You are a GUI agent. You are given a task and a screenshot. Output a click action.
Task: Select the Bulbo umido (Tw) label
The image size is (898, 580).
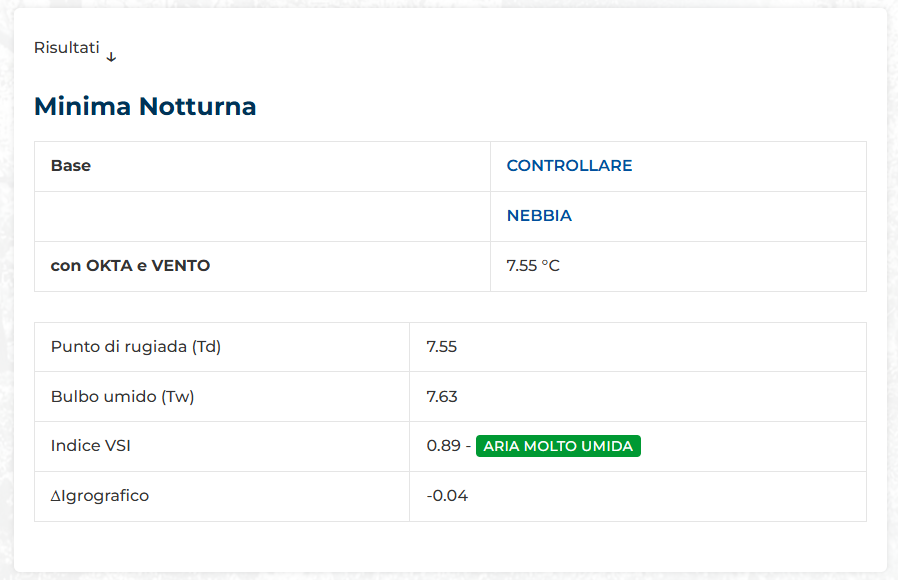[x=122, y=397]
